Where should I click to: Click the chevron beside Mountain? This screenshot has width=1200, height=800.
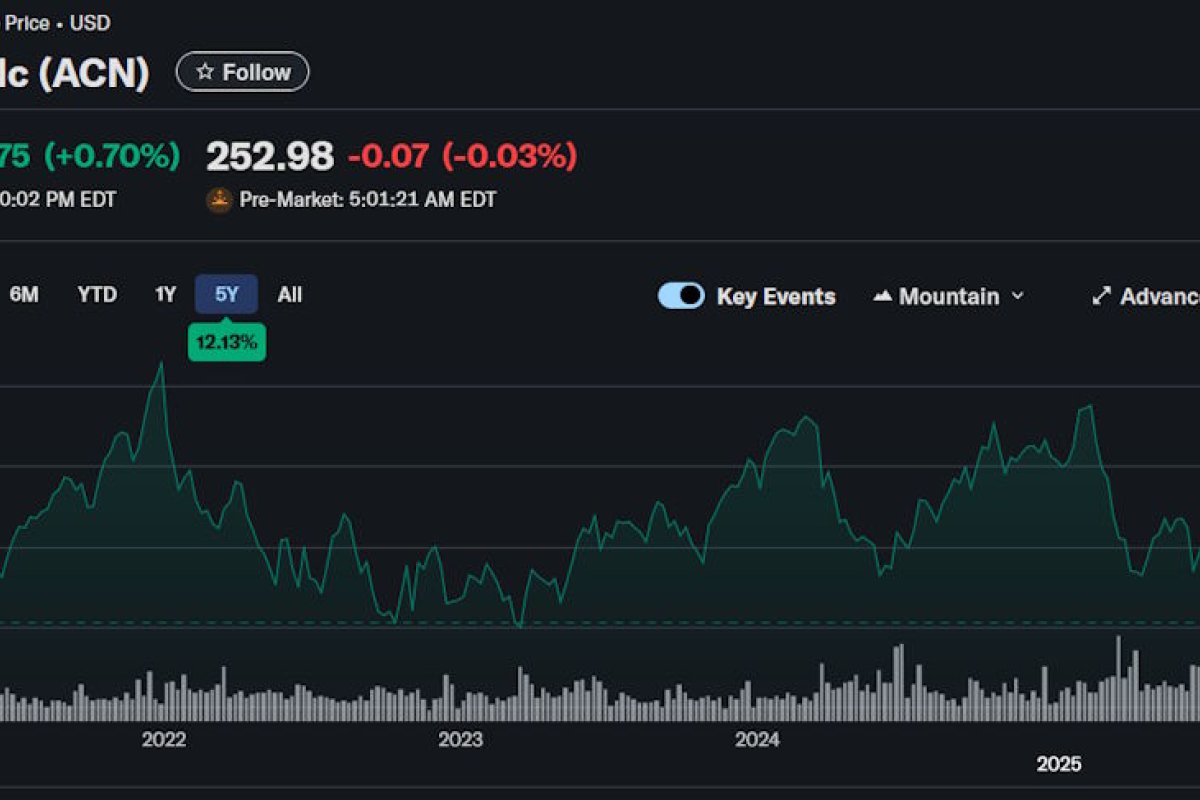tap(1017, 296)
